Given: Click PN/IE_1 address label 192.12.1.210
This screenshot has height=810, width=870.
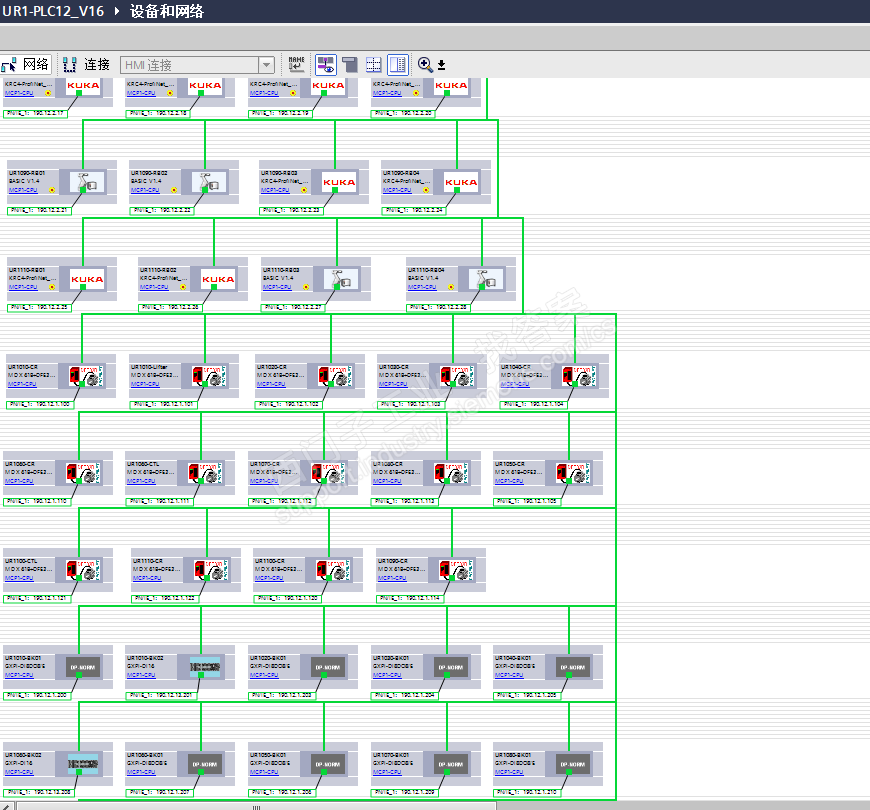Looking at the screenshot, I should 527,793.
